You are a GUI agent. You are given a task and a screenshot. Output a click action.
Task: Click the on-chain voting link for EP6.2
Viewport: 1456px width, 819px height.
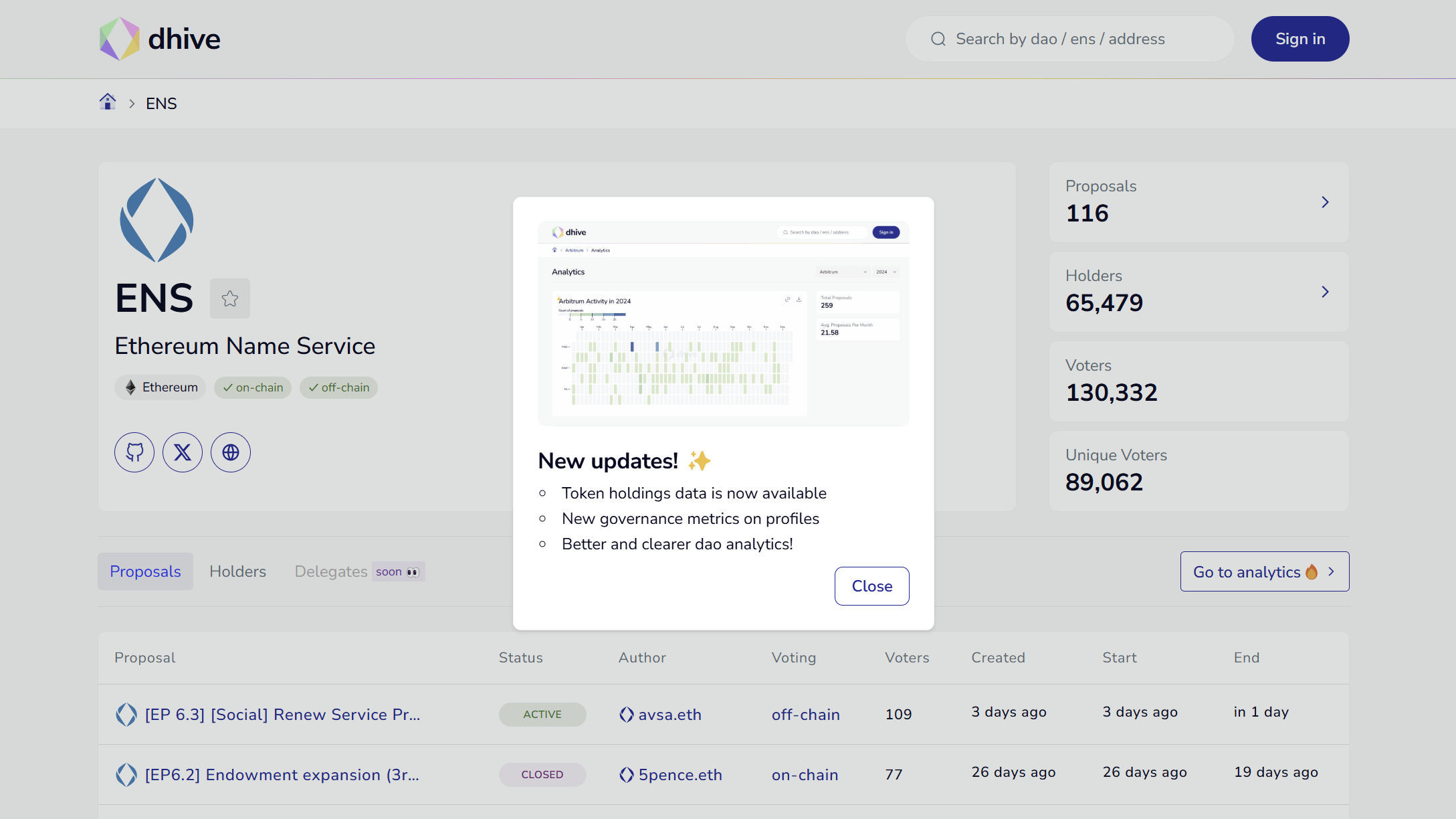pos(805,775)
